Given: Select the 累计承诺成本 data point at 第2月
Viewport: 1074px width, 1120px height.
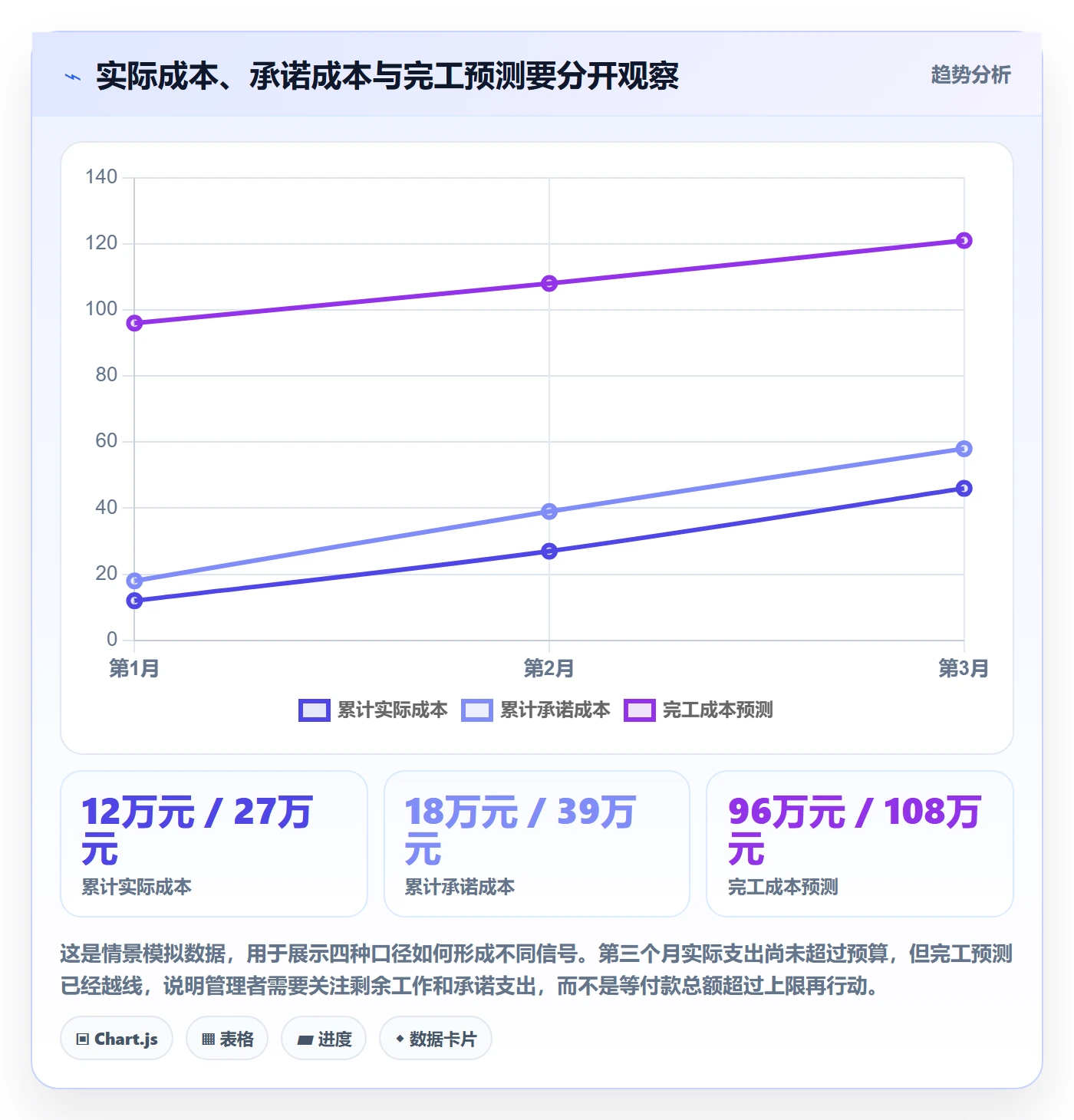Looking at the screenshot, I should click(549, 511).
